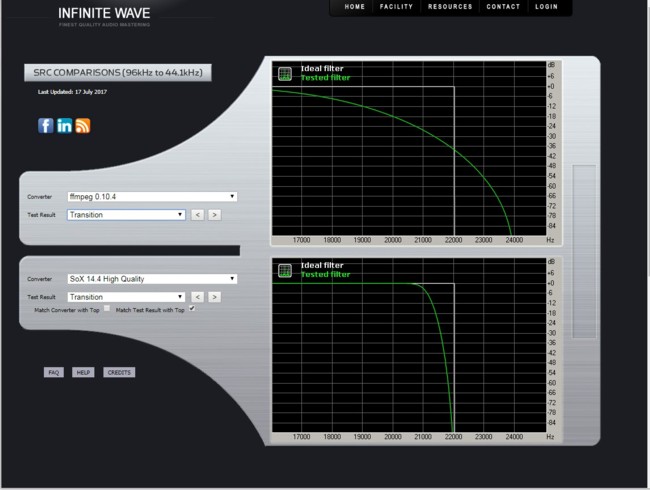650x490 pixels.
Task: Go to previous test result in bottom panel
Action: click(197, 297)
